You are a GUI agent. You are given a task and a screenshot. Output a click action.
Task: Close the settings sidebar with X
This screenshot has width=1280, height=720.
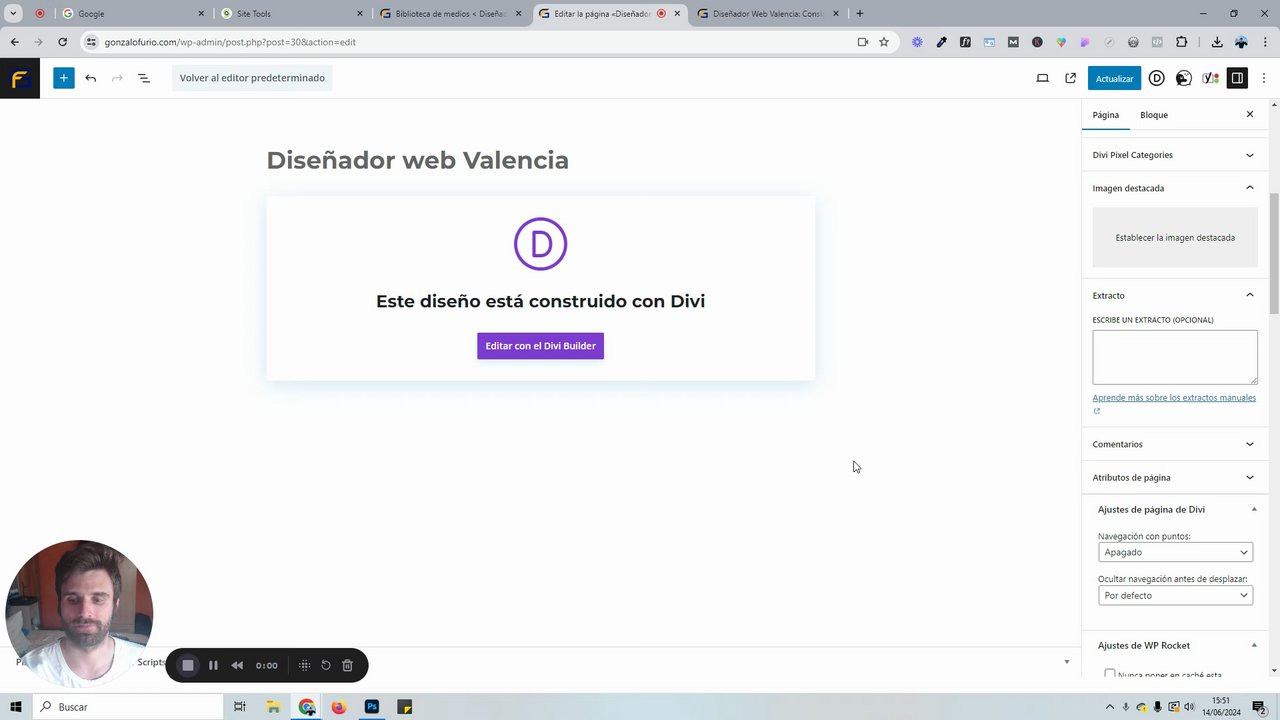(1249, 115)
